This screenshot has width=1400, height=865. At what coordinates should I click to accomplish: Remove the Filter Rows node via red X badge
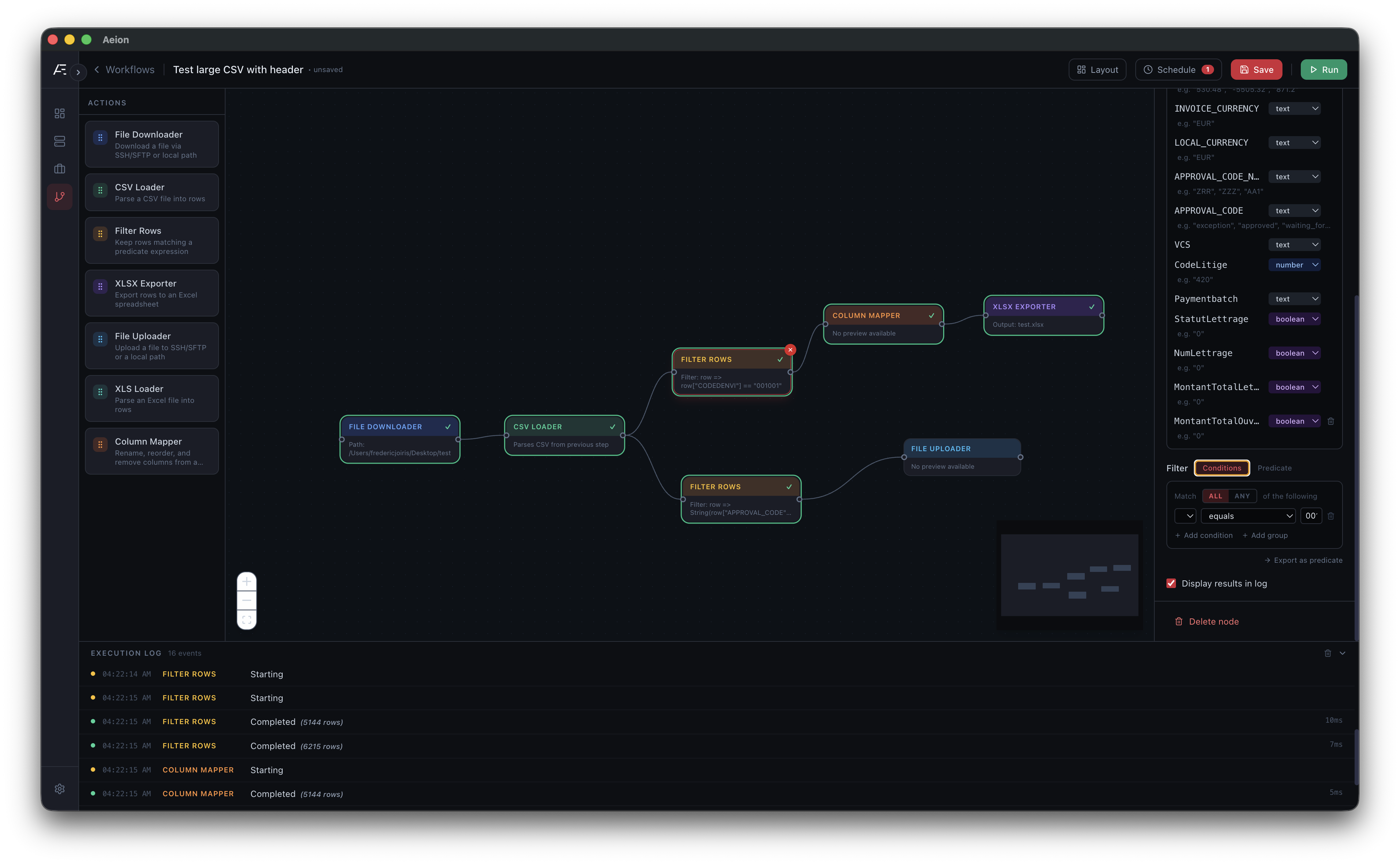(x=790, y=349)
